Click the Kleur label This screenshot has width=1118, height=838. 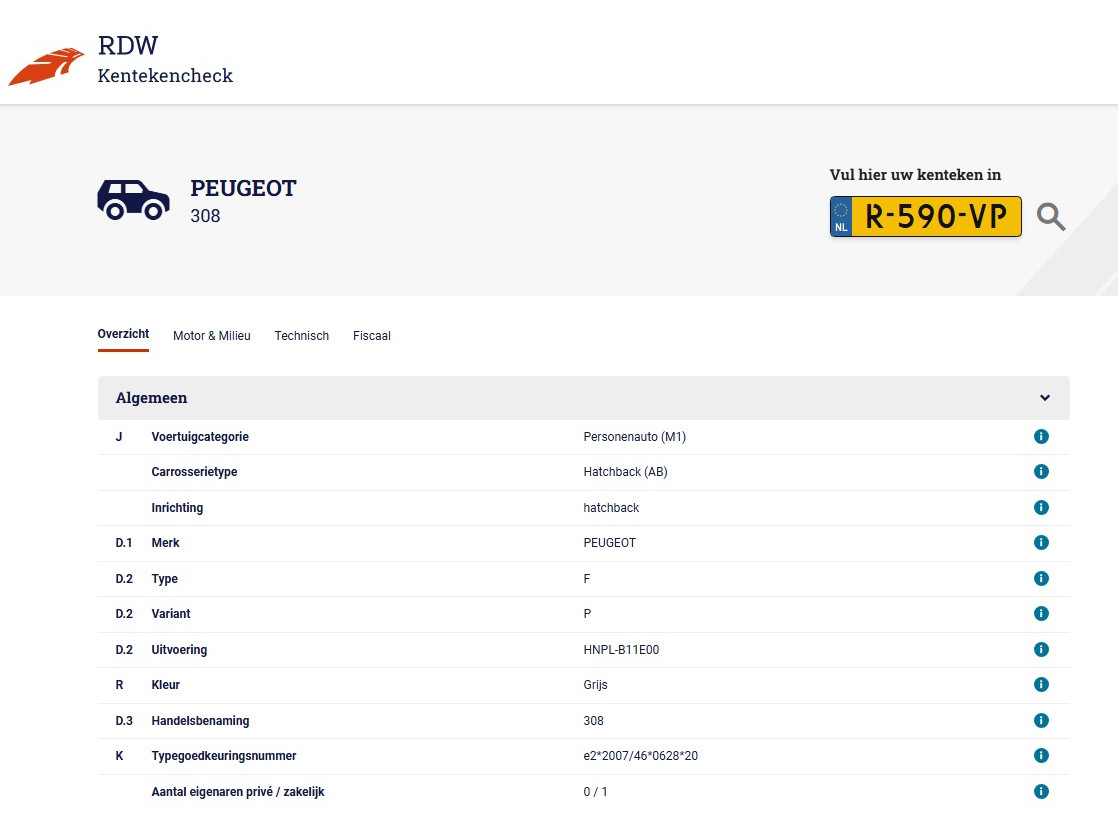click(x=165, y=685)
